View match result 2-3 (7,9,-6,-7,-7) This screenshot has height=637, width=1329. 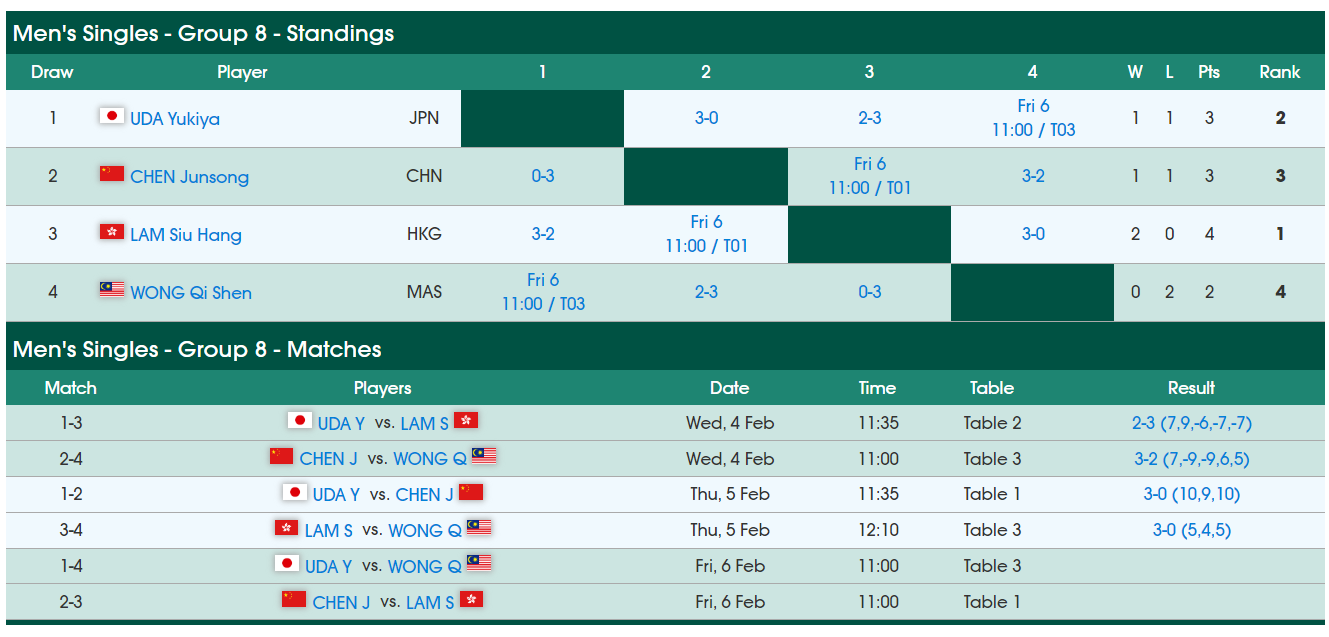pyautogui.click(x=1191, y=423)
